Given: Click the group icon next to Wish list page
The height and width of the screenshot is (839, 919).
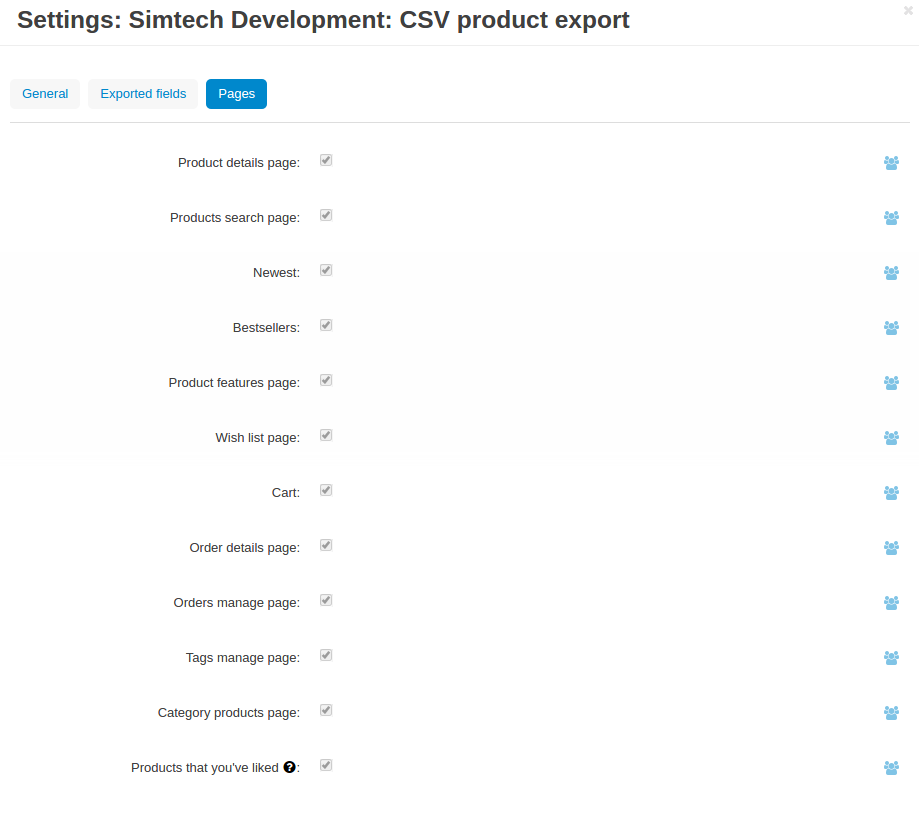Looking at the screenshot, I should [891, 438].
